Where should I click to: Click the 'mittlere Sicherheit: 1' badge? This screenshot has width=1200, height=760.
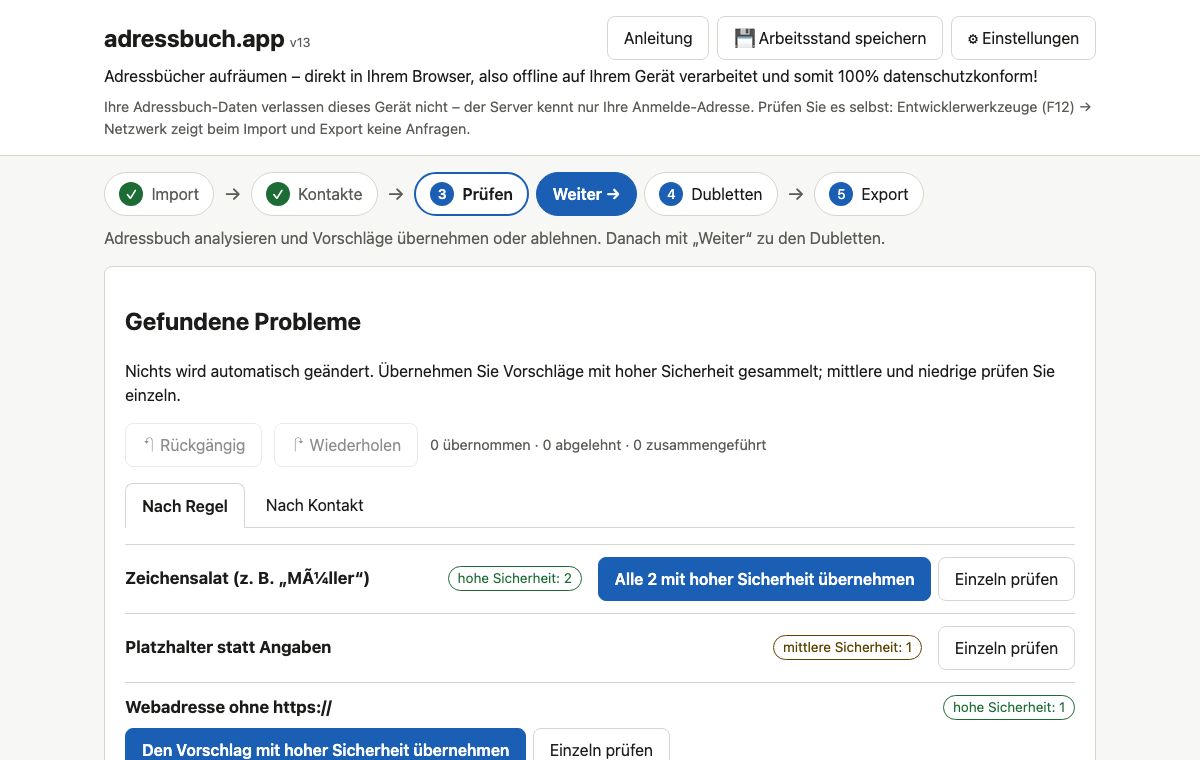[847, 647]
